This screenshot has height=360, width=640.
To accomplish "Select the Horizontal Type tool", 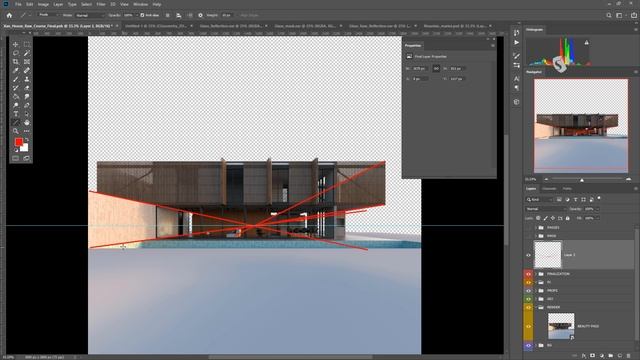I will (x=16, y=114).
